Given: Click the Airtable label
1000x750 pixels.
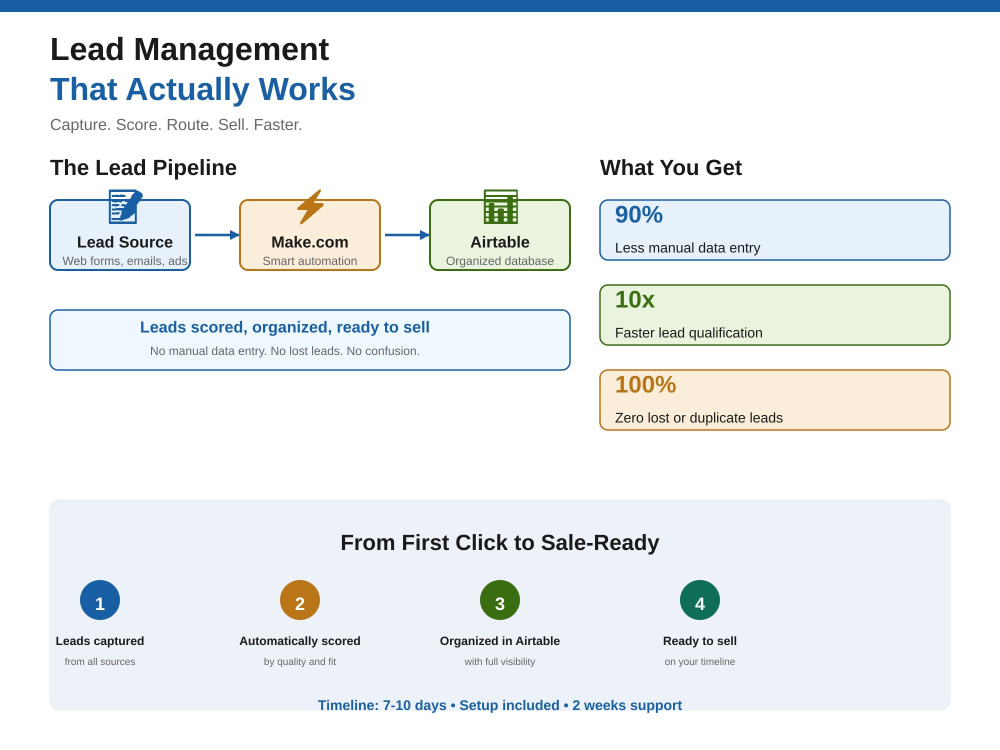Looking at the screenshot, I should point(500,242).
